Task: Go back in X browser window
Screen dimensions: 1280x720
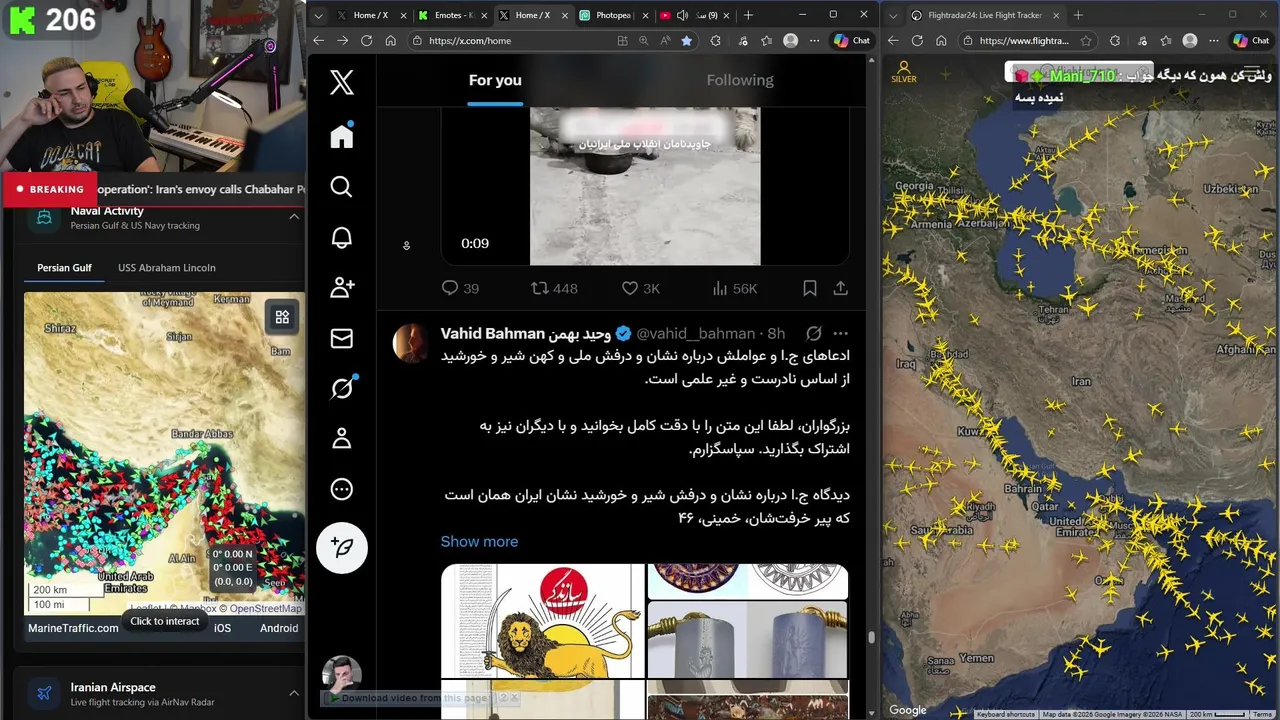Action: 318,41
